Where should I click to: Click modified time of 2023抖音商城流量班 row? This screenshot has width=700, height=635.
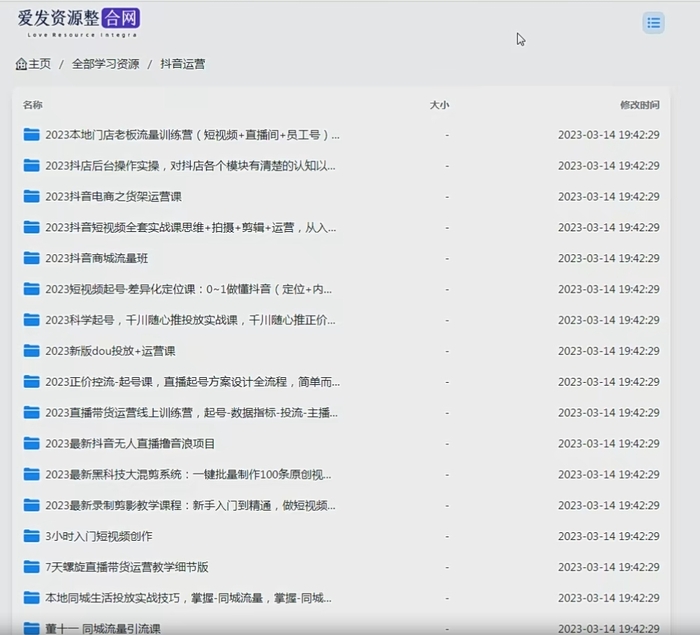coord(609,259)
